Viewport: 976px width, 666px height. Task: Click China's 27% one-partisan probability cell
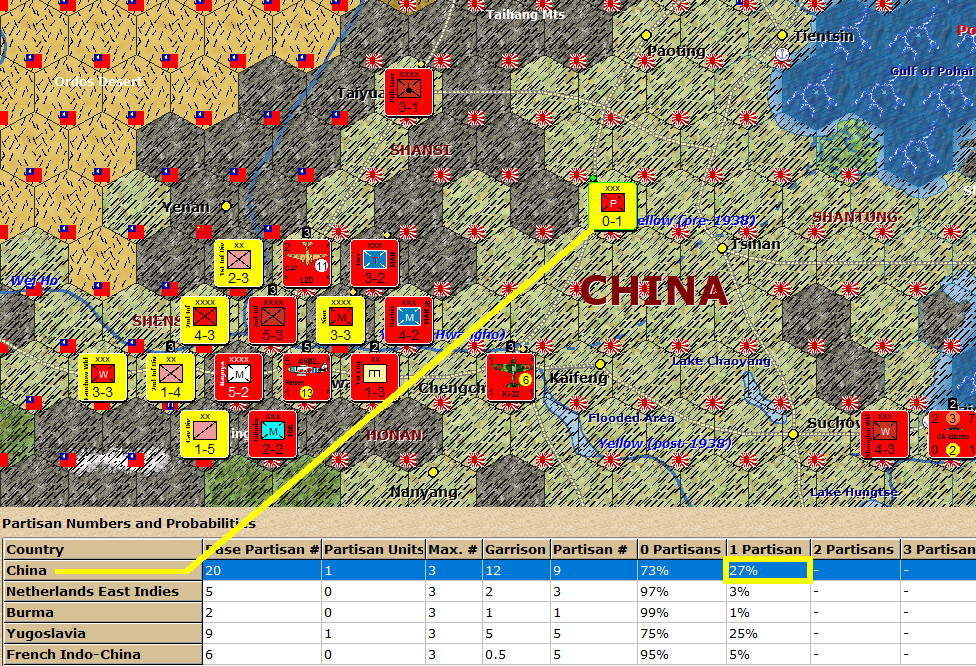click(767, 570)
